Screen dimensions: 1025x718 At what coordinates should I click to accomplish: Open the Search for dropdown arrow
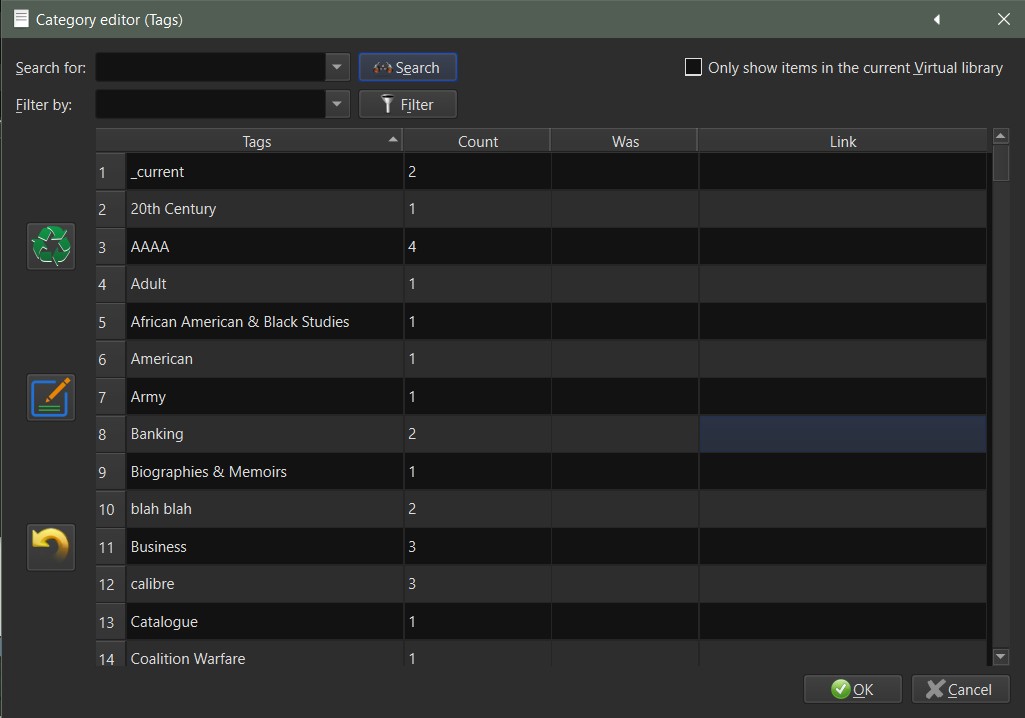pos(337,67)
